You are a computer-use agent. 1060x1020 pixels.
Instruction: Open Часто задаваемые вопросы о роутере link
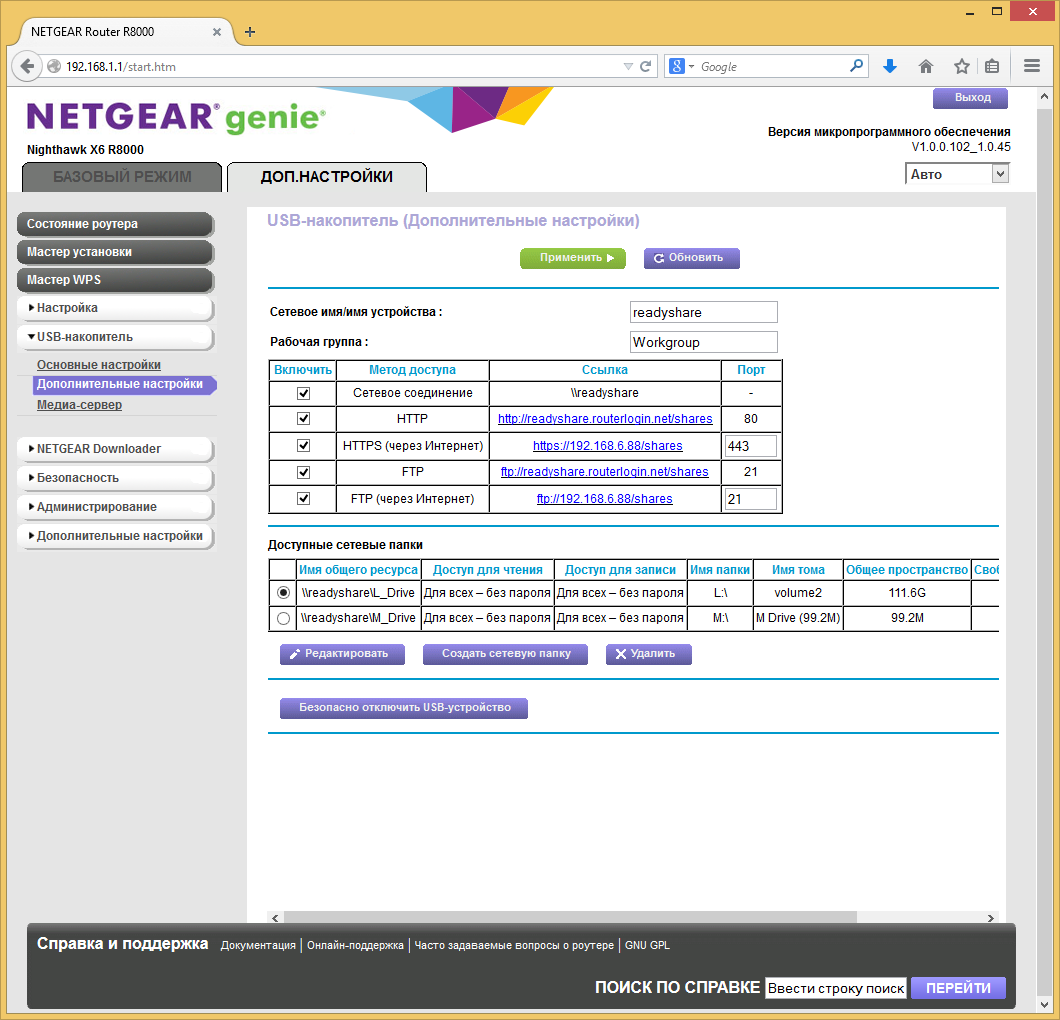coord(514,946)
